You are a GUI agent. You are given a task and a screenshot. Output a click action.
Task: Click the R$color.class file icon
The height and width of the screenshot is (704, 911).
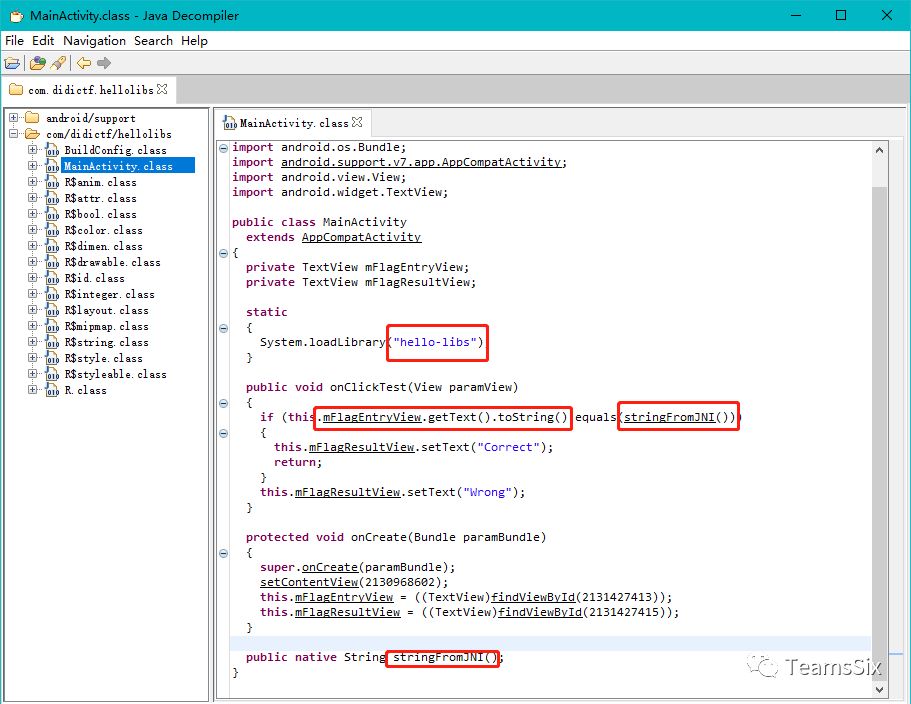[x=52, y=231]
